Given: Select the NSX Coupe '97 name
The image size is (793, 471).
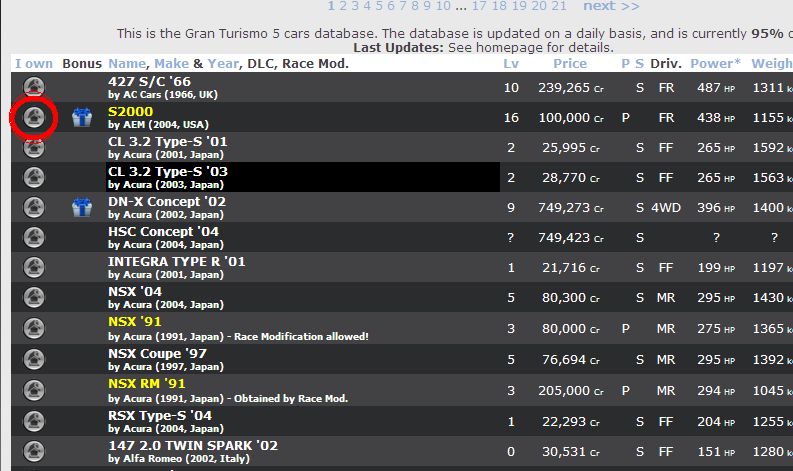Looking at the screenshot, I should [x=157, y=353].
